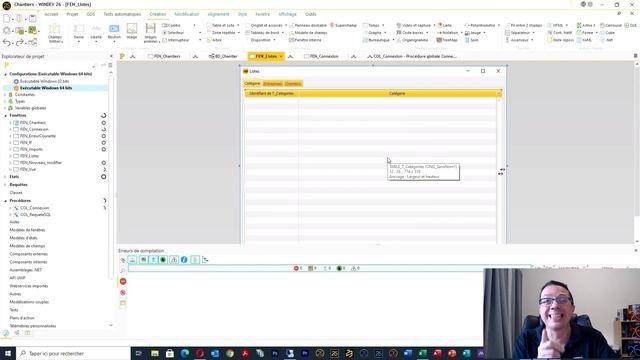Insert a Note repositionnable control
This screenshot has height=360, width=640.
[560, 40]
